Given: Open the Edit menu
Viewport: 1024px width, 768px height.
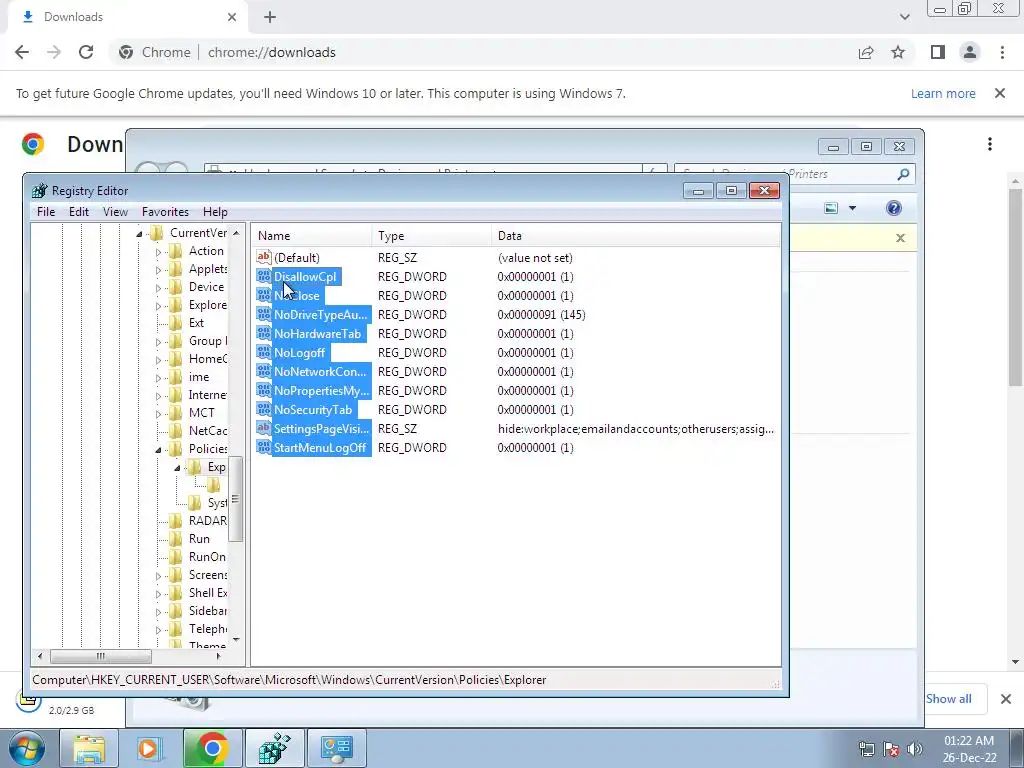Looking at the screenshot, I should [x=78, y=212].
